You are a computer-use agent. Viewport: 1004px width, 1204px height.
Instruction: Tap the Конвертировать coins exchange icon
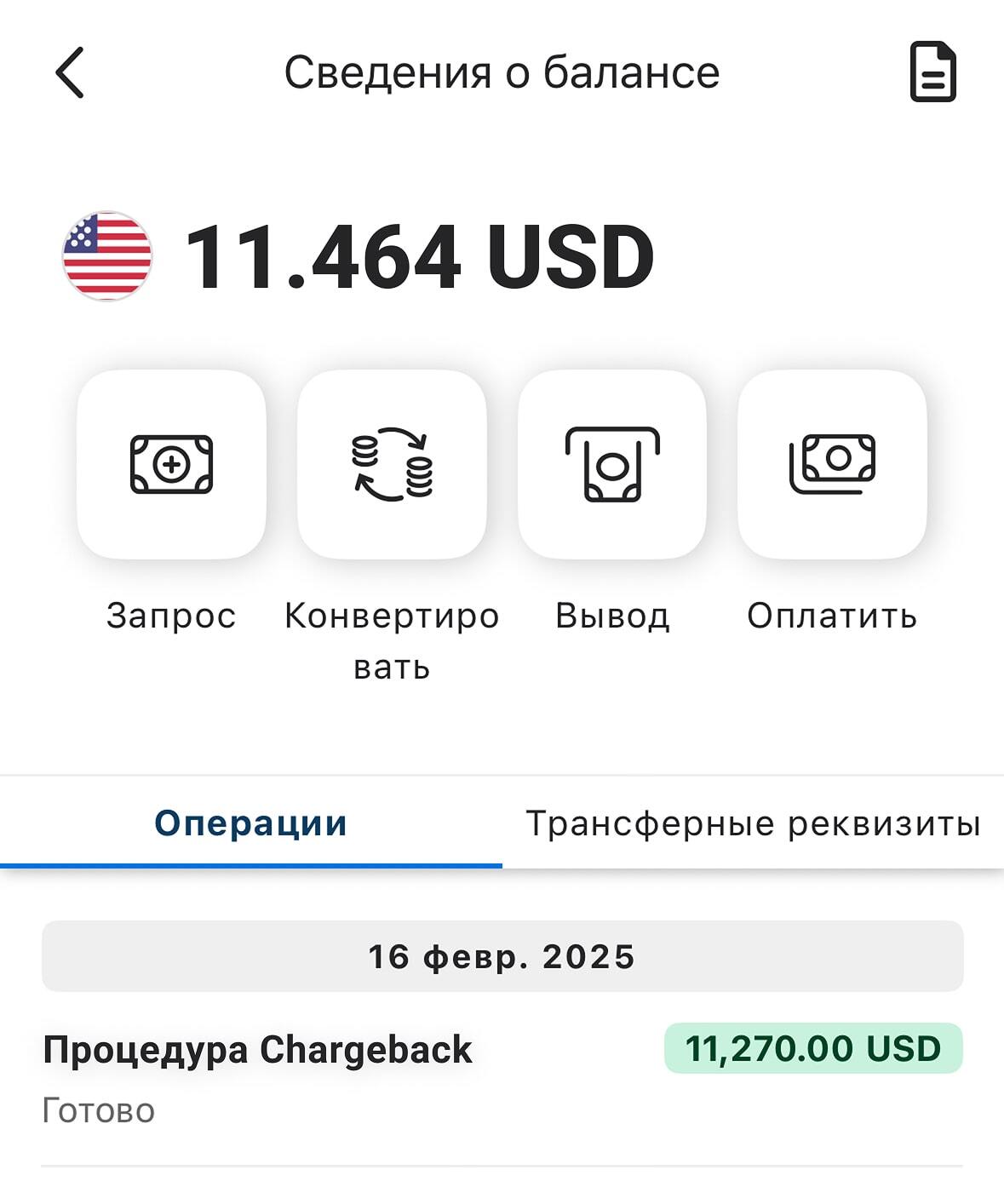[x=392, y=464]
